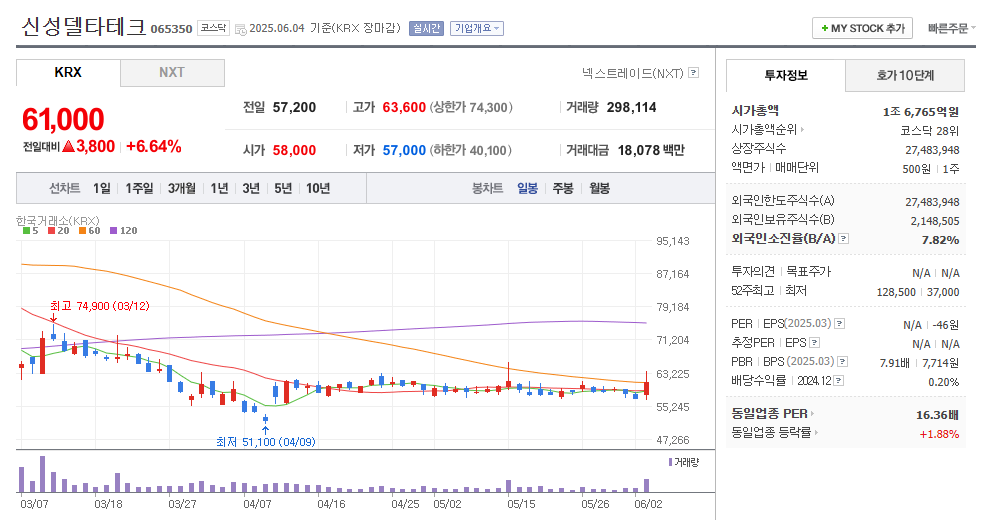Open the 기업개요 dropdown
Viewport: 1002px width, 520px height.
pyautogui.click(x=477, y=28)
